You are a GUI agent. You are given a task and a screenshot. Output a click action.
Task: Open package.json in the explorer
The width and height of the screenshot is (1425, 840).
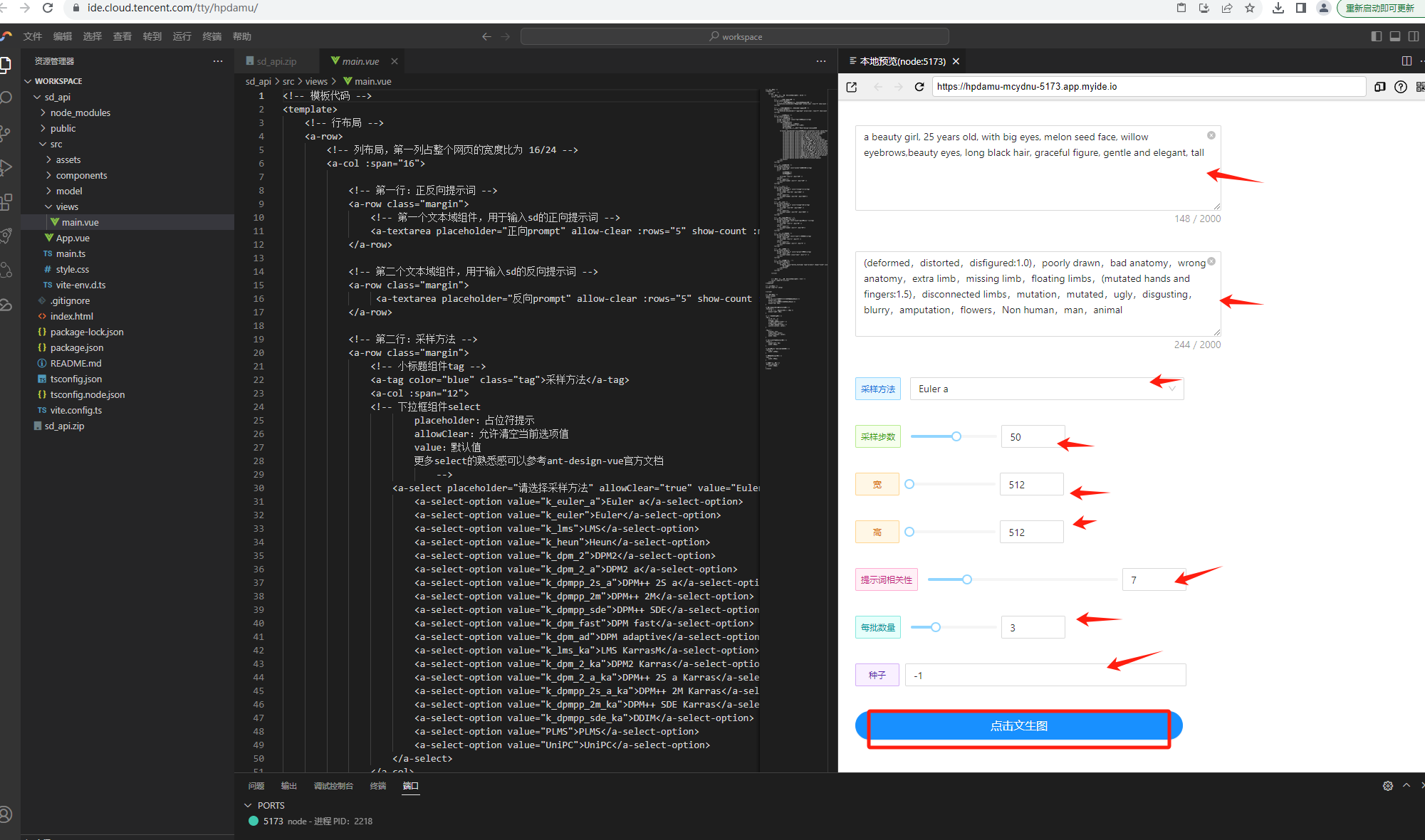(76, 347)
